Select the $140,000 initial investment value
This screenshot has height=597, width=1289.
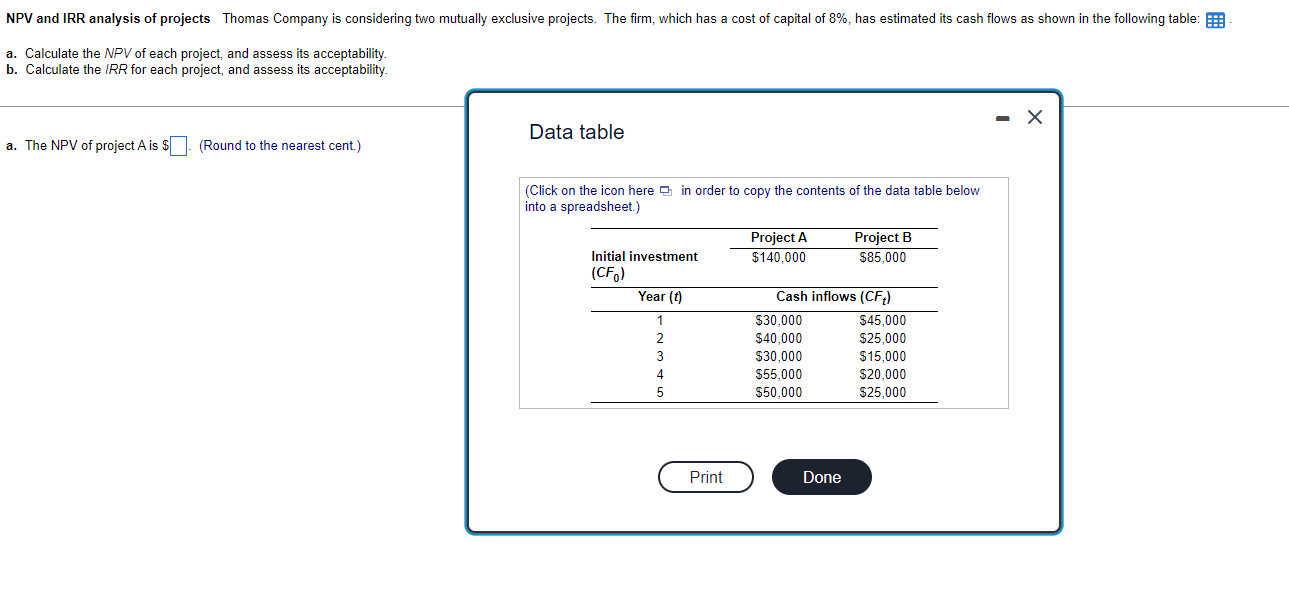pyautogui.click(x=778, y=257)
